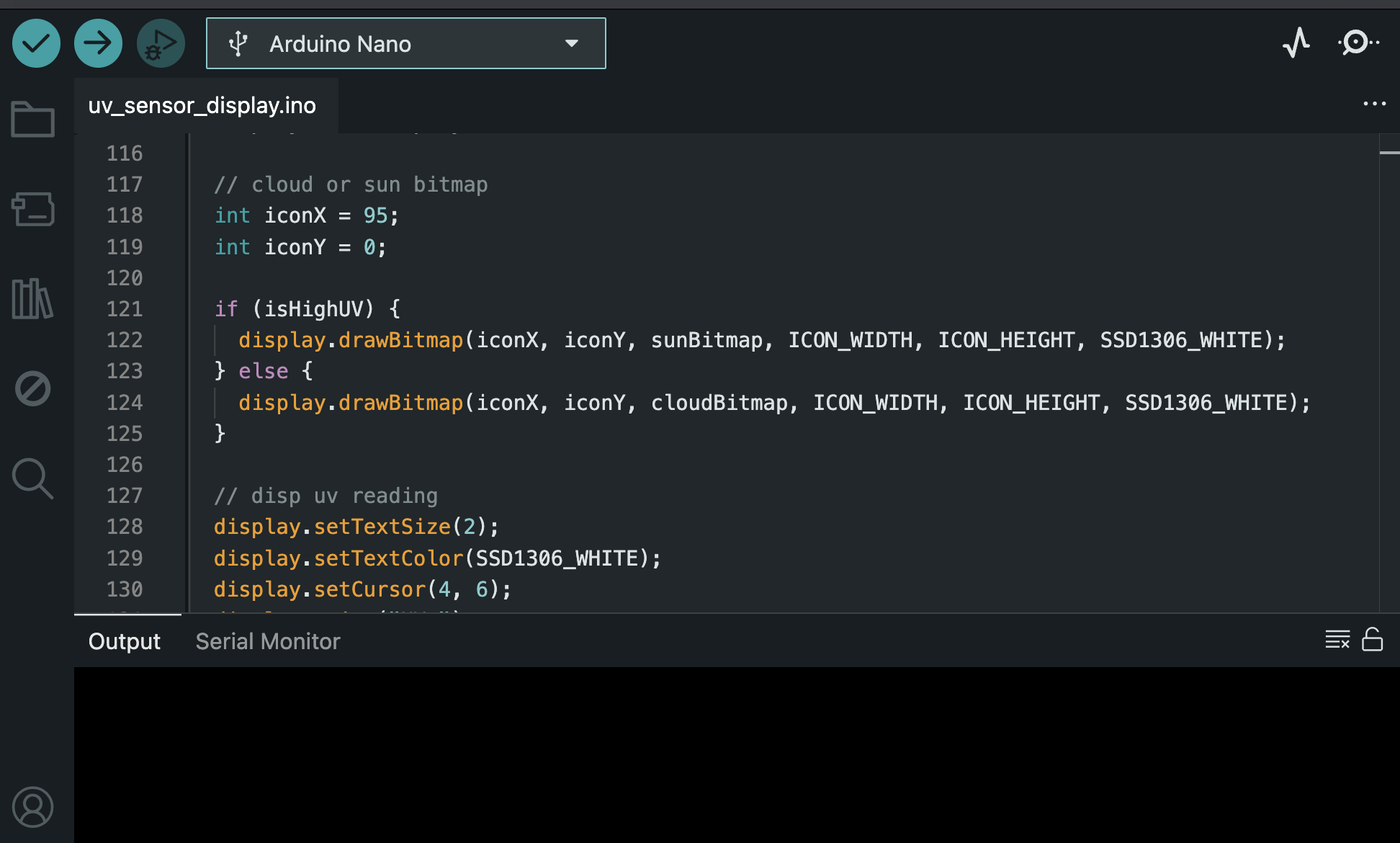Click setTextColor on line 129
The height and width of the screenshot is (843, 1400).
389,558
